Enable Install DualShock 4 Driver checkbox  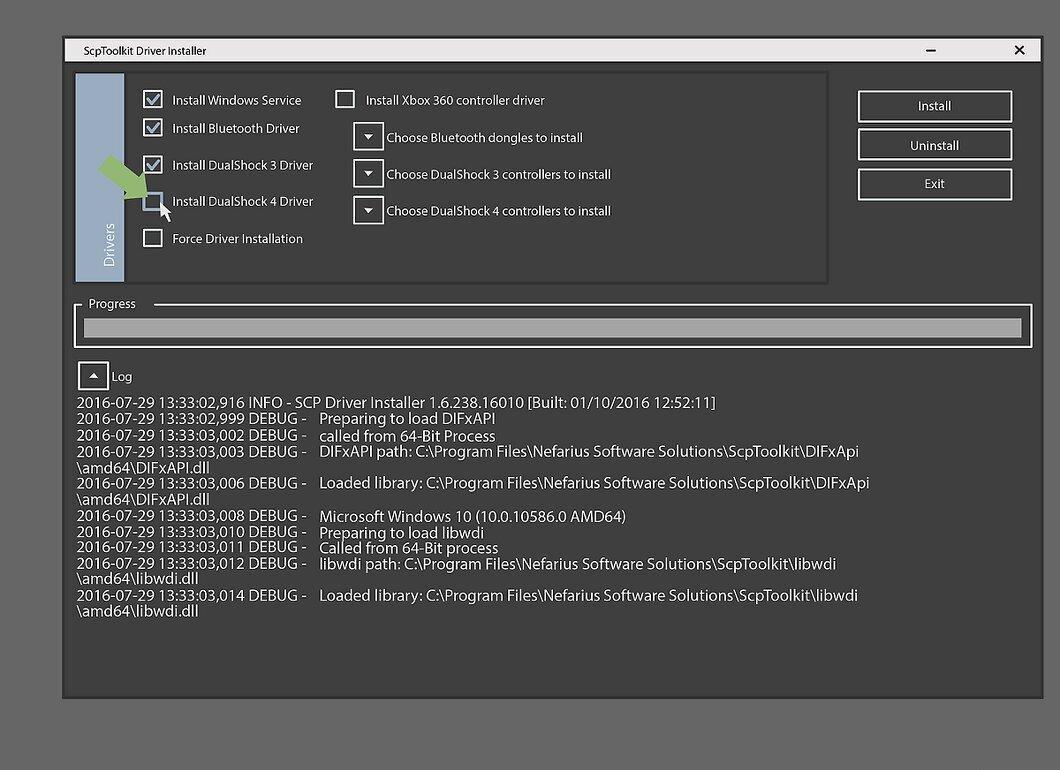[153, 201]
